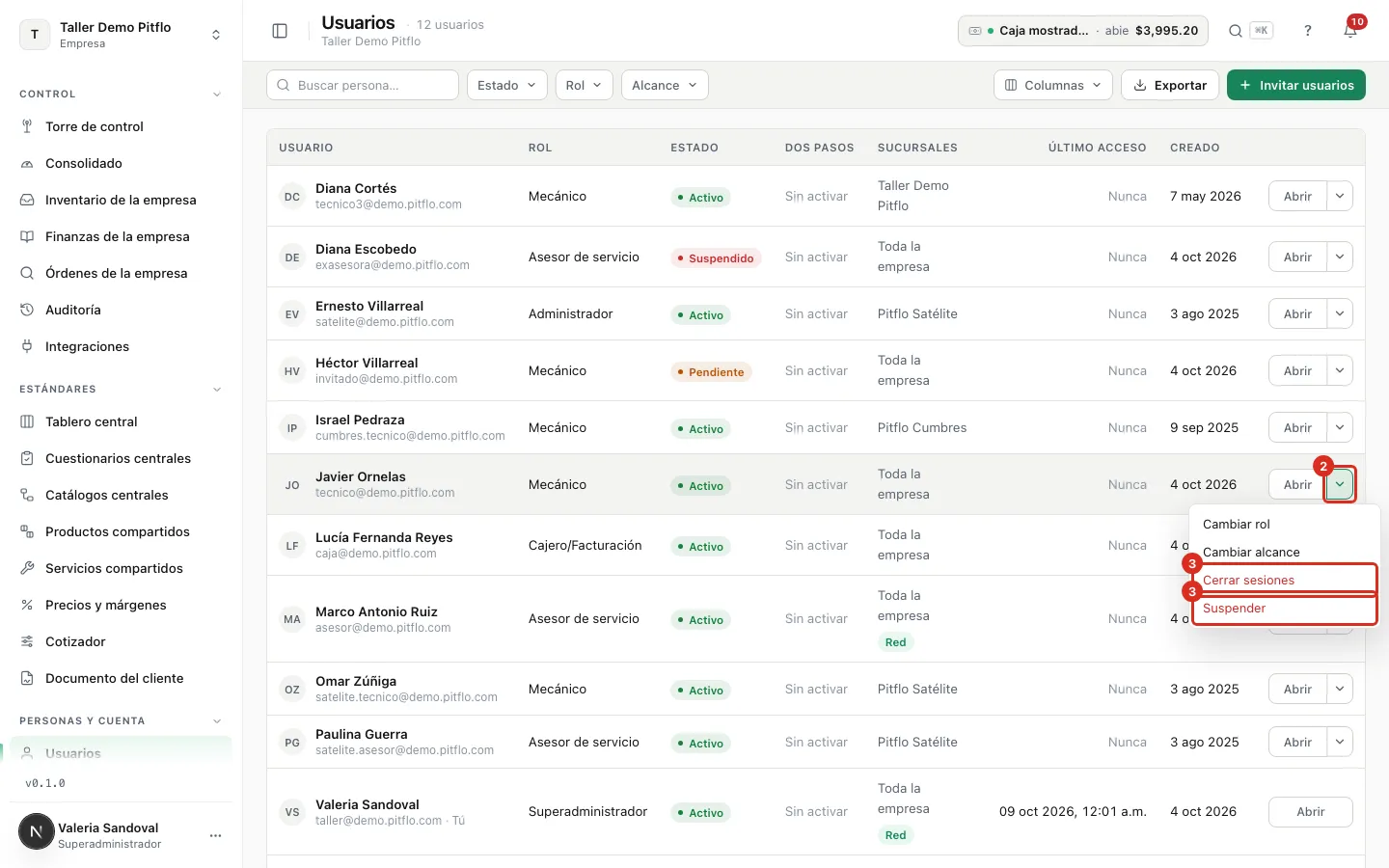1389x868 pixels.
Task: Click the Exportar button
Action: click(x=1170, y=85)
